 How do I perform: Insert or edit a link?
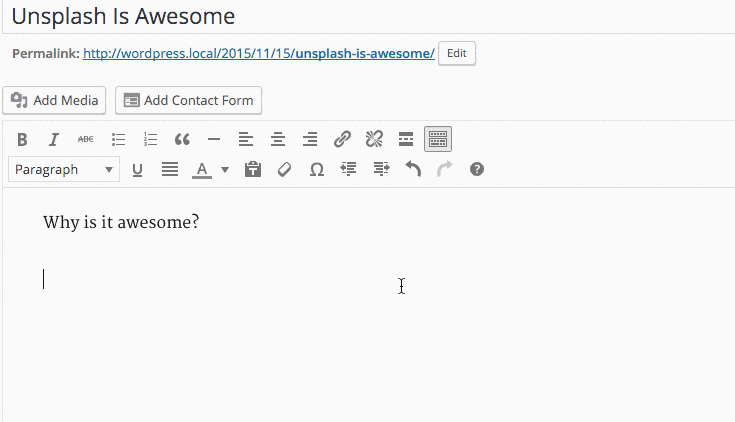tap(342, 139)
